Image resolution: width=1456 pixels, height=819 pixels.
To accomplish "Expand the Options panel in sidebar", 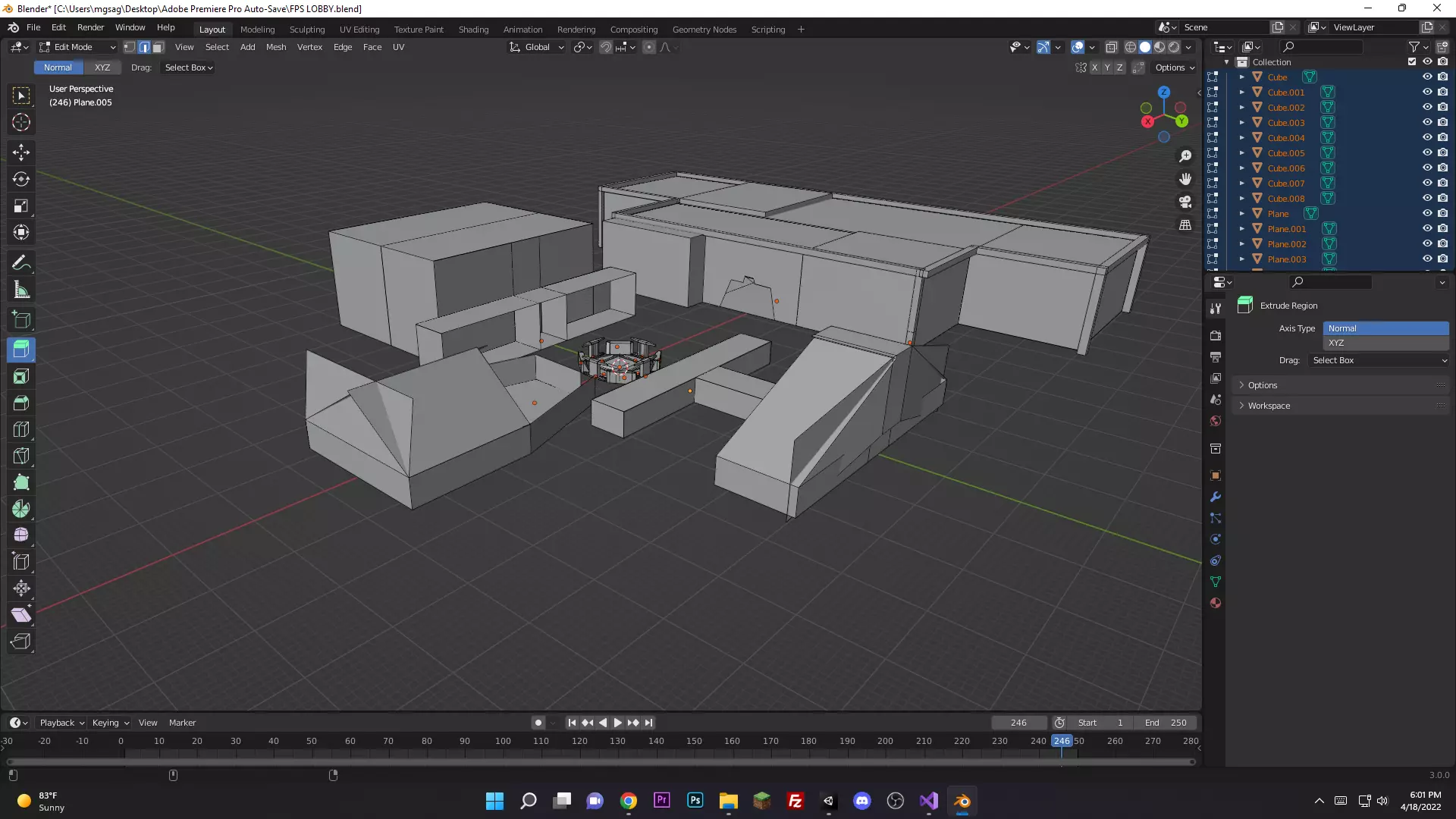I will click(x=1263, y=385).
